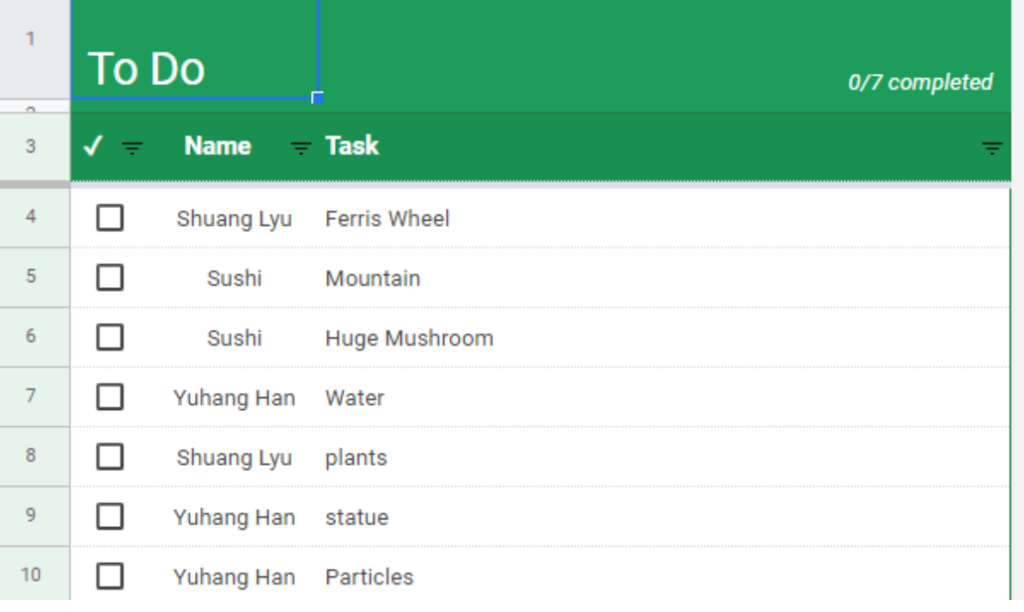This screenshot has height=612, width=1024.
Task: Toggle the plants task checkbox
Action: click(x=110, y=457)
